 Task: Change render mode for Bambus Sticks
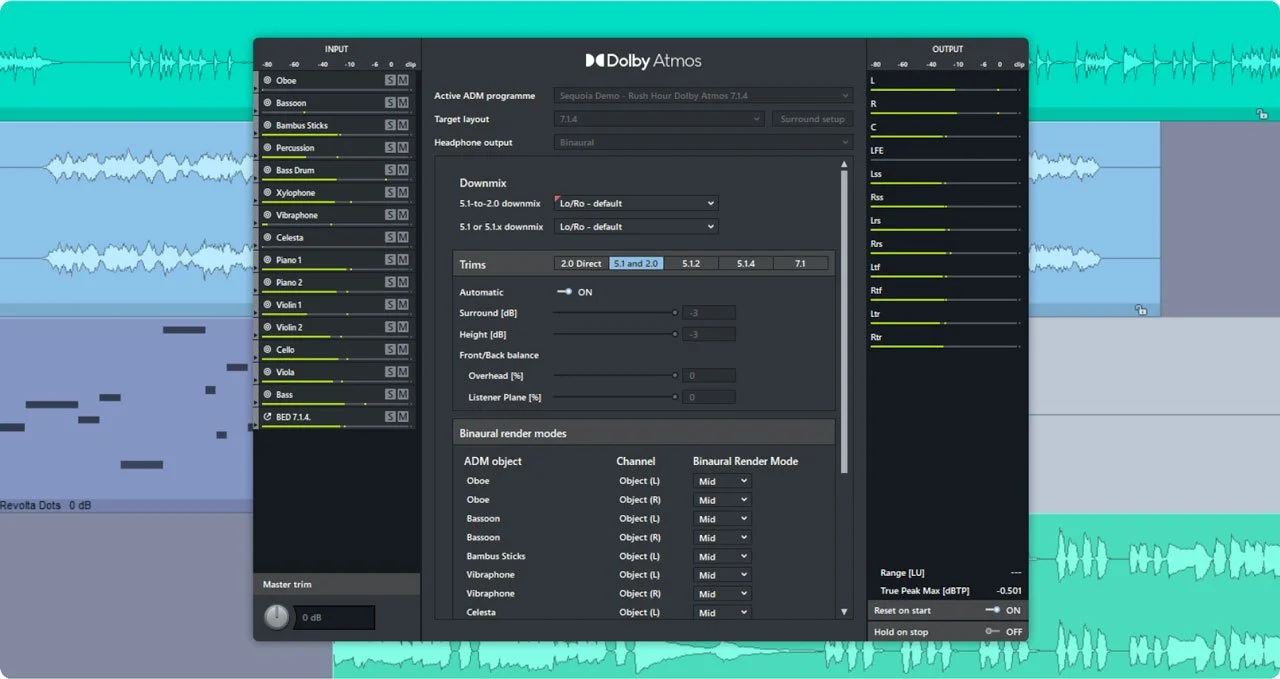[x=721, y=557]
